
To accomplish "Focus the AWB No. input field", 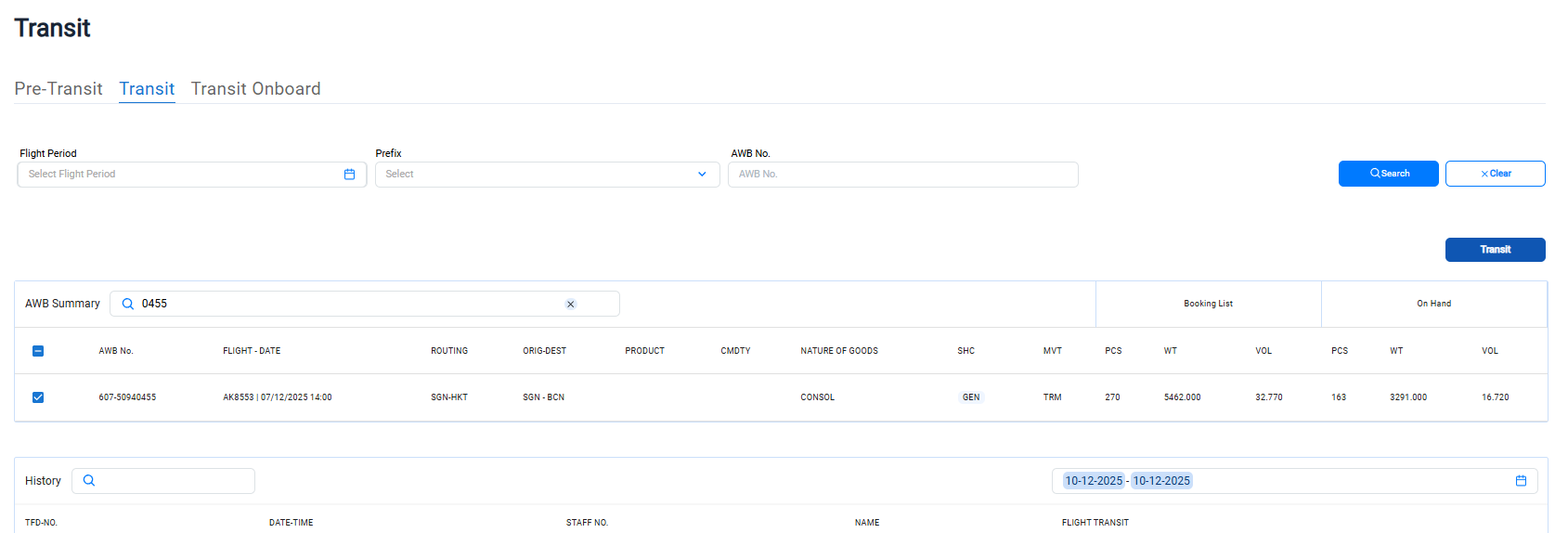I will click(x=902, y=175).
